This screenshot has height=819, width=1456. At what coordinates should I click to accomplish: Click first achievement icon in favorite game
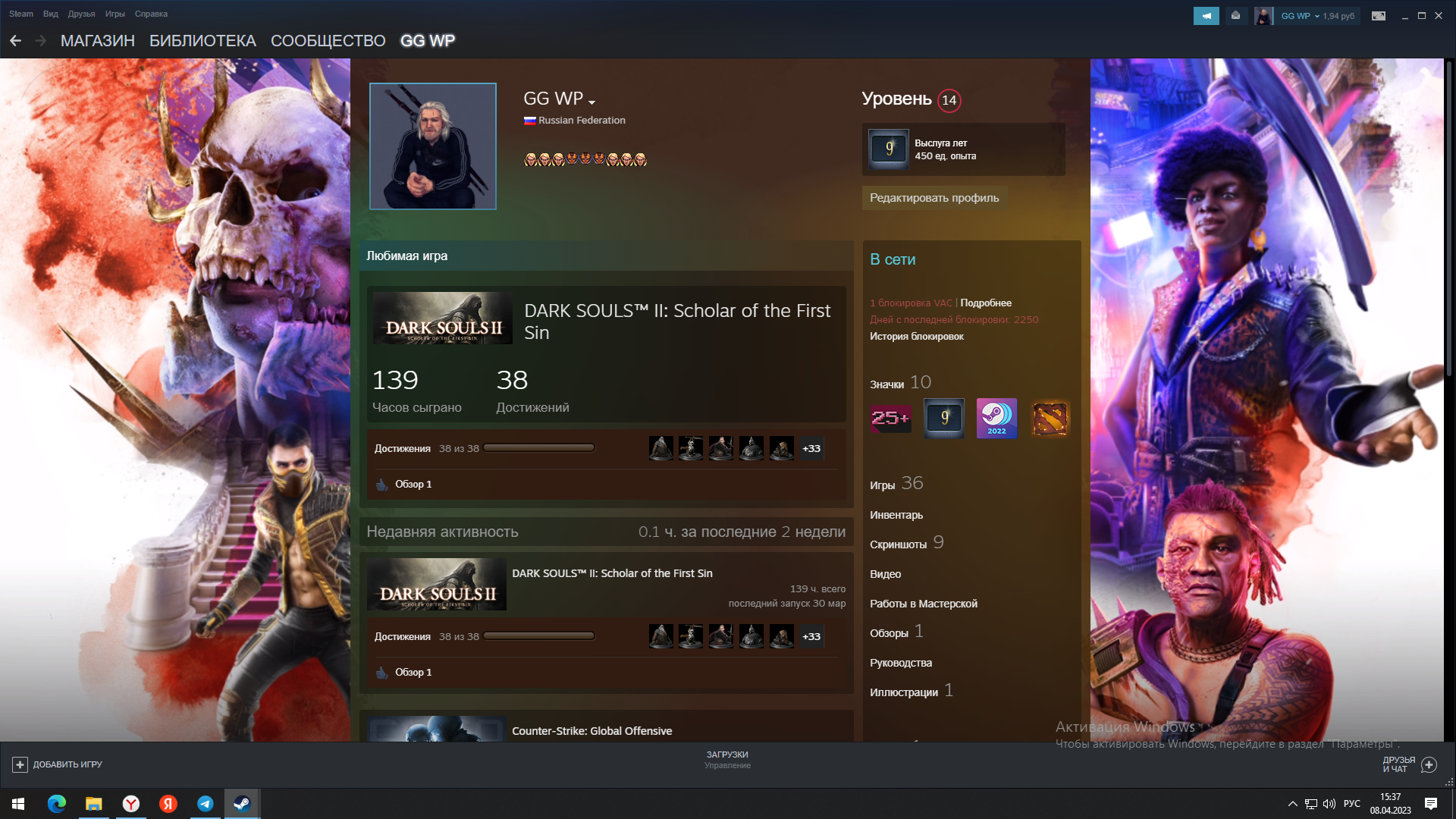pos(661,448)
